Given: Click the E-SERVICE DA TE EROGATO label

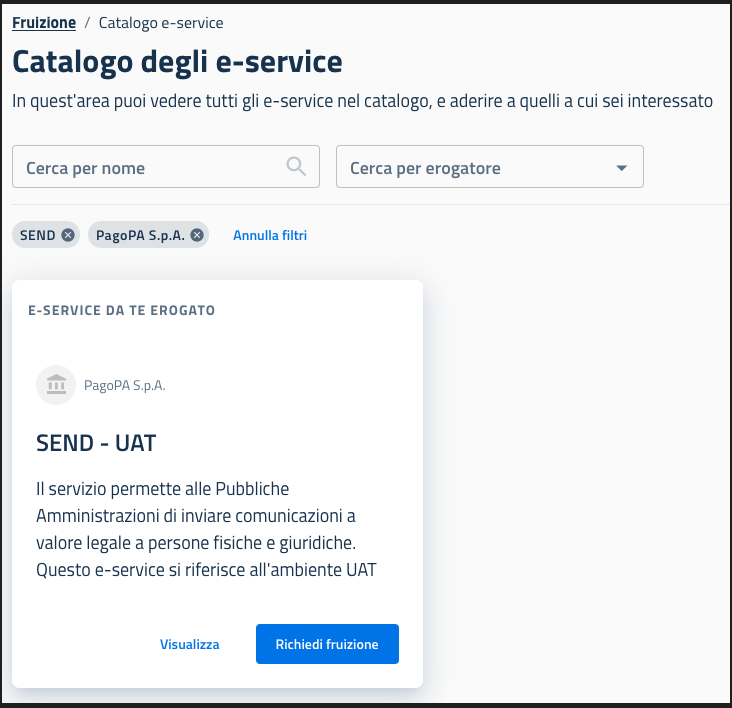Looking at the screenshot, I should pos(121,310).
